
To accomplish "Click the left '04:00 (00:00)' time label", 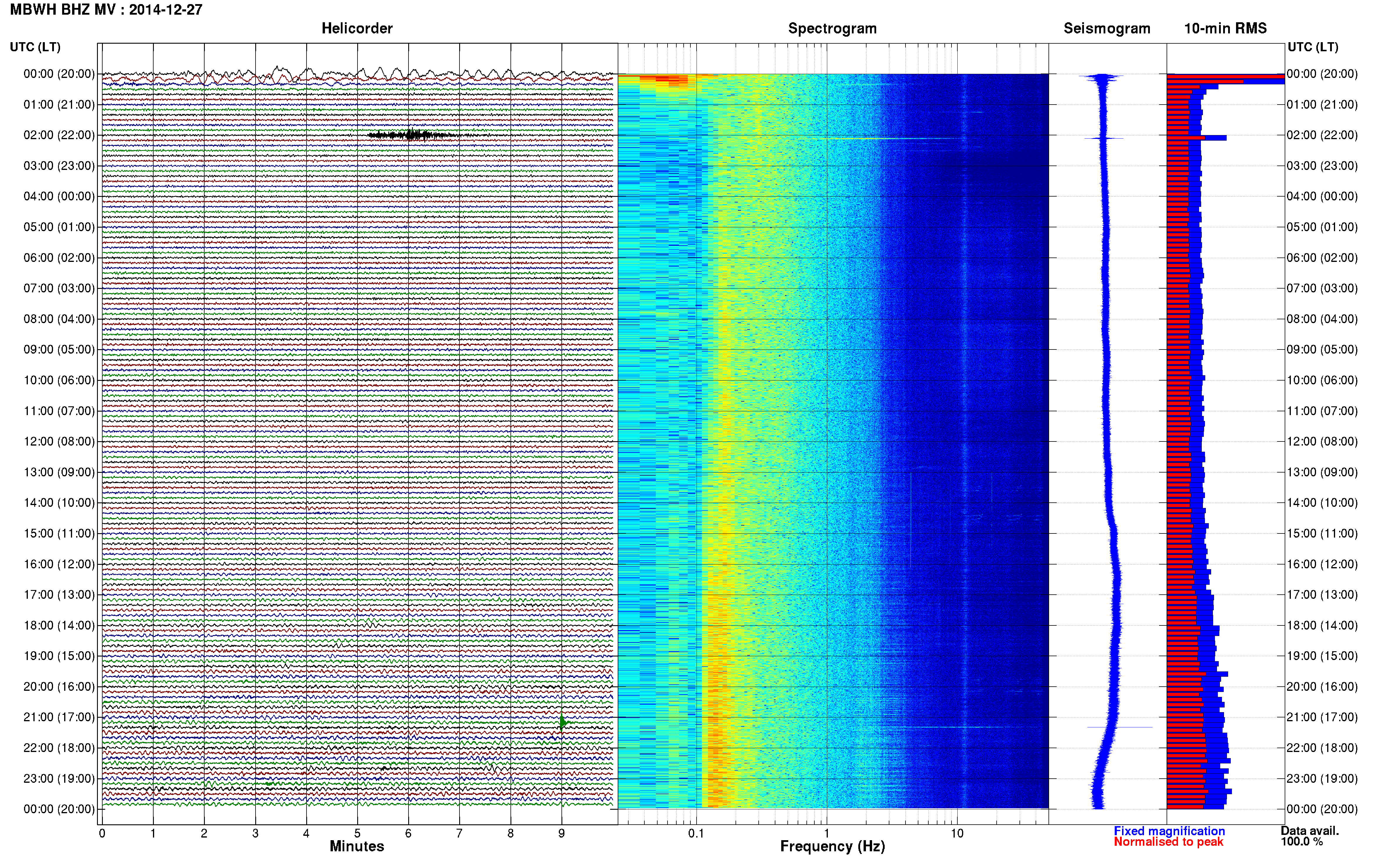I will pos(59,196).
